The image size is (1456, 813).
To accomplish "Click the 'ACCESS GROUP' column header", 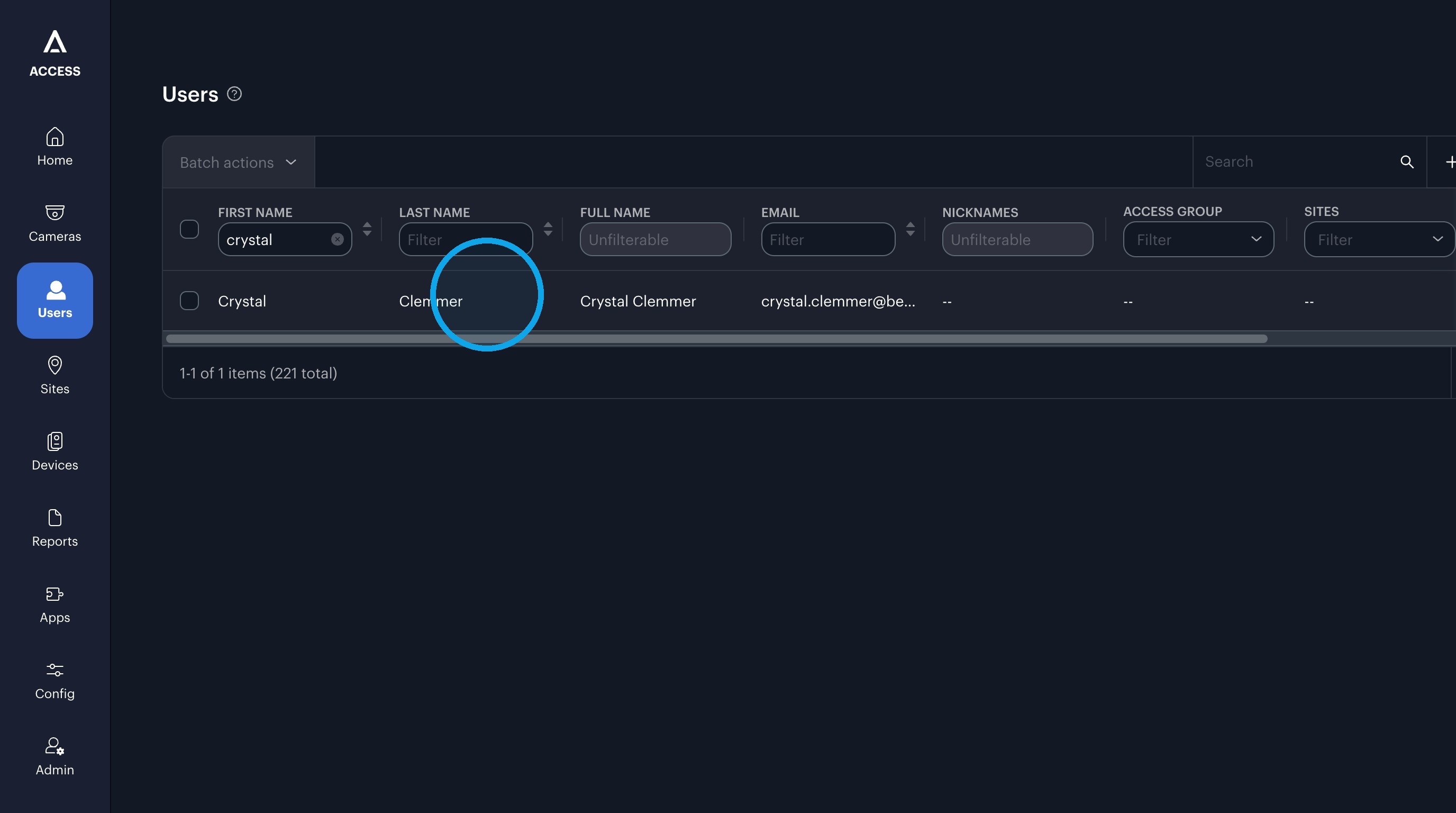I will tap(1172, 211).
